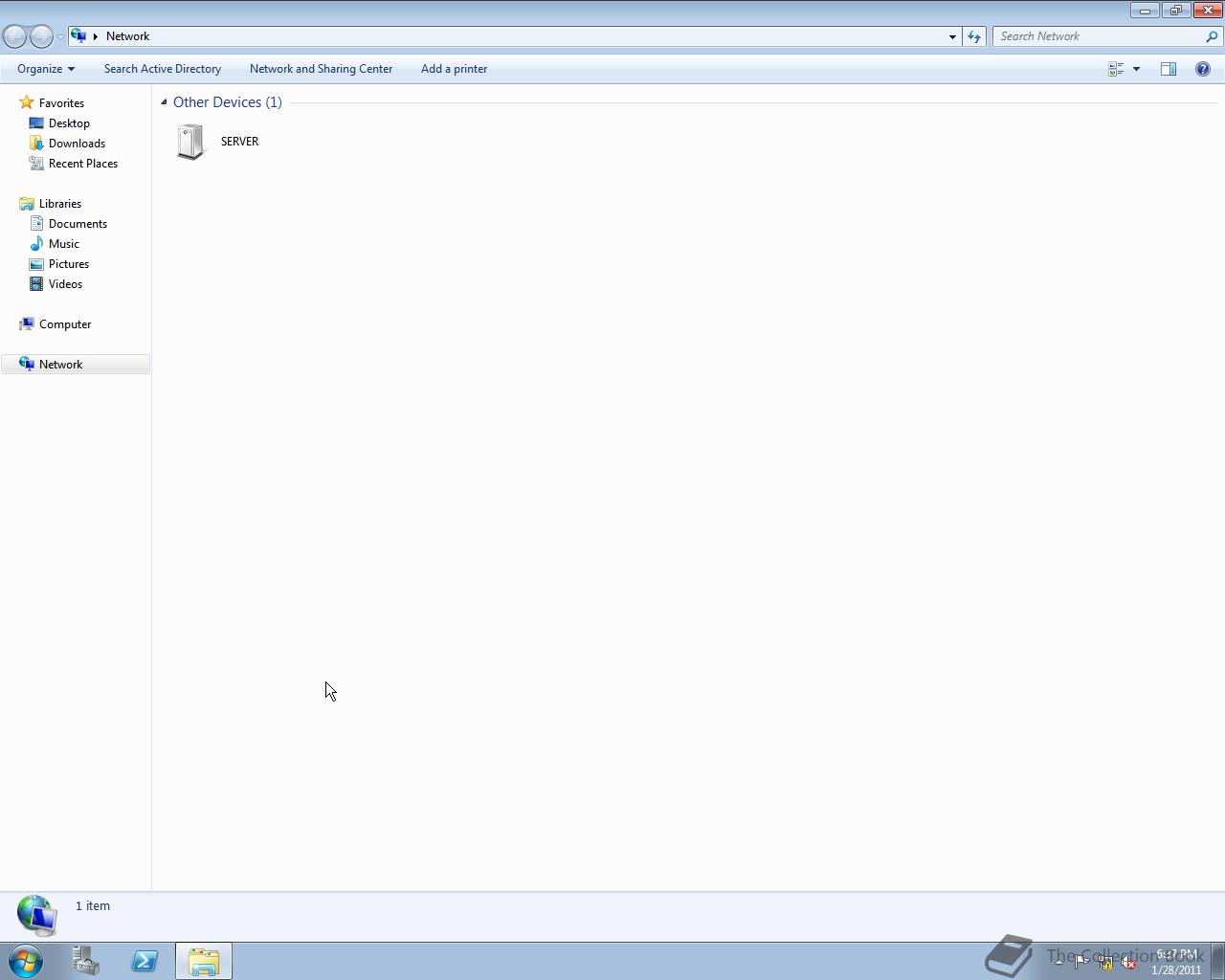This screenshot has width=1225, height=980.
Task: Click the Downloads folder icon
Action: pos(36,143)
